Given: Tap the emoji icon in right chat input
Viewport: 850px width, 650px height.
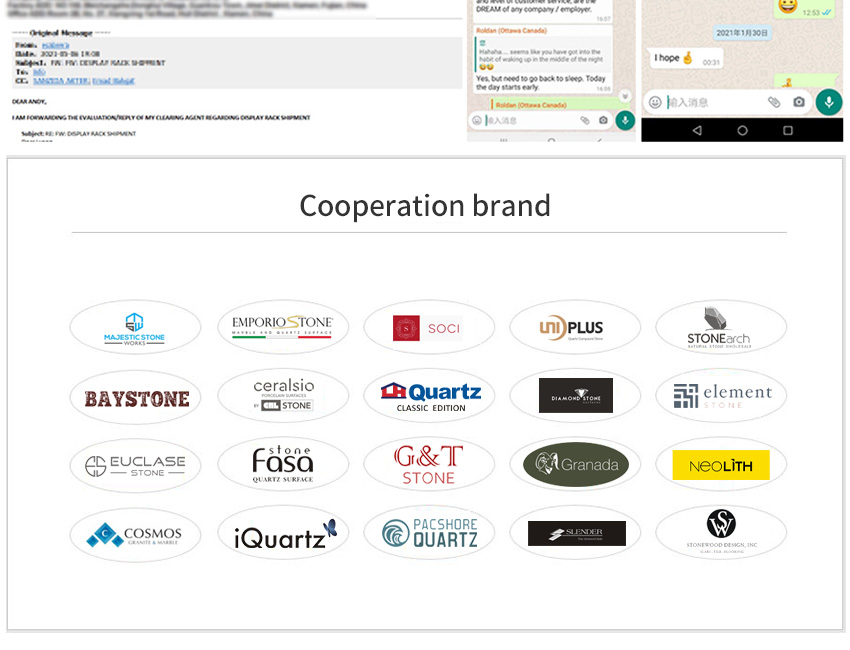Looking at the screenshot, I should click(655, 102).
